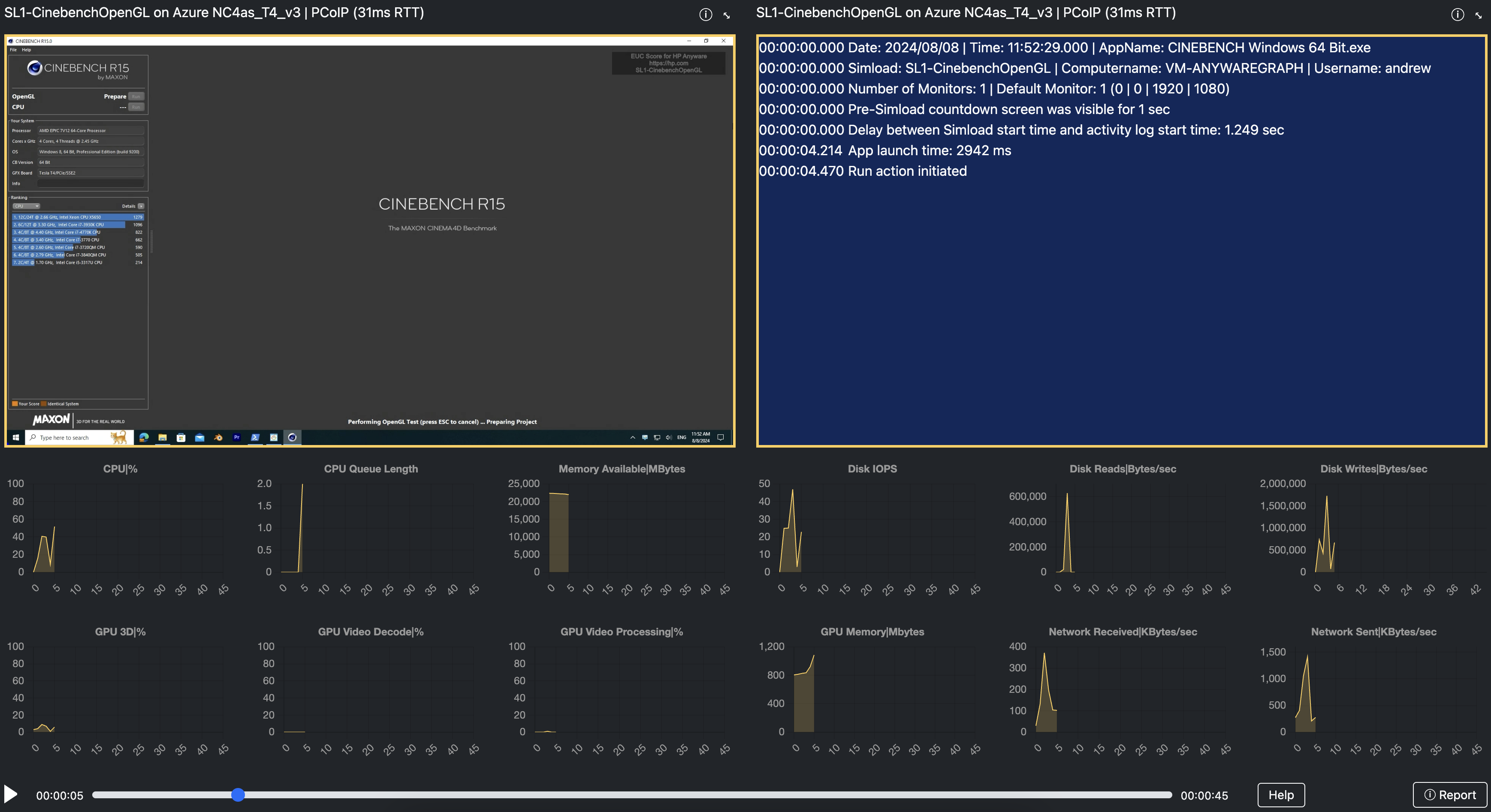This screenshot has height=812, width=1491.
Task: Click the Network Sent|KBytes/sec chart title
Action: point(1373,632)
